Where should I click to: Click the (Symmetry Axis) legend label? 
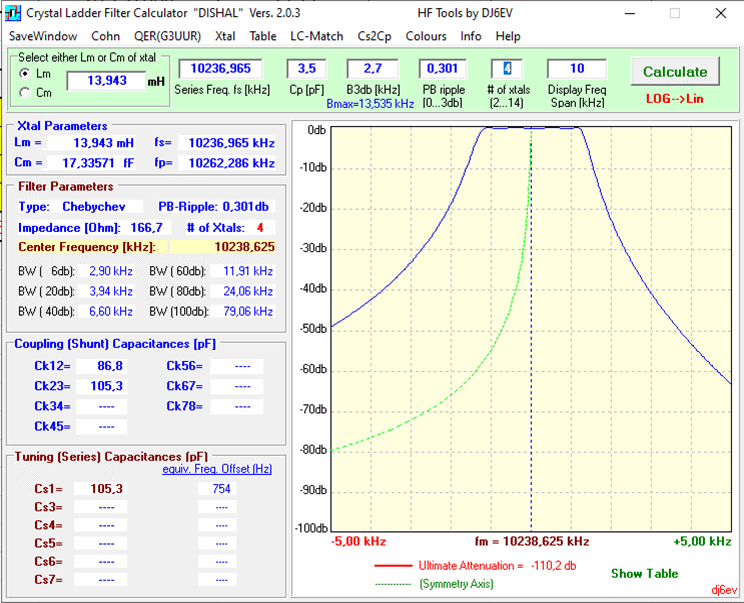(x=456, y=584)
